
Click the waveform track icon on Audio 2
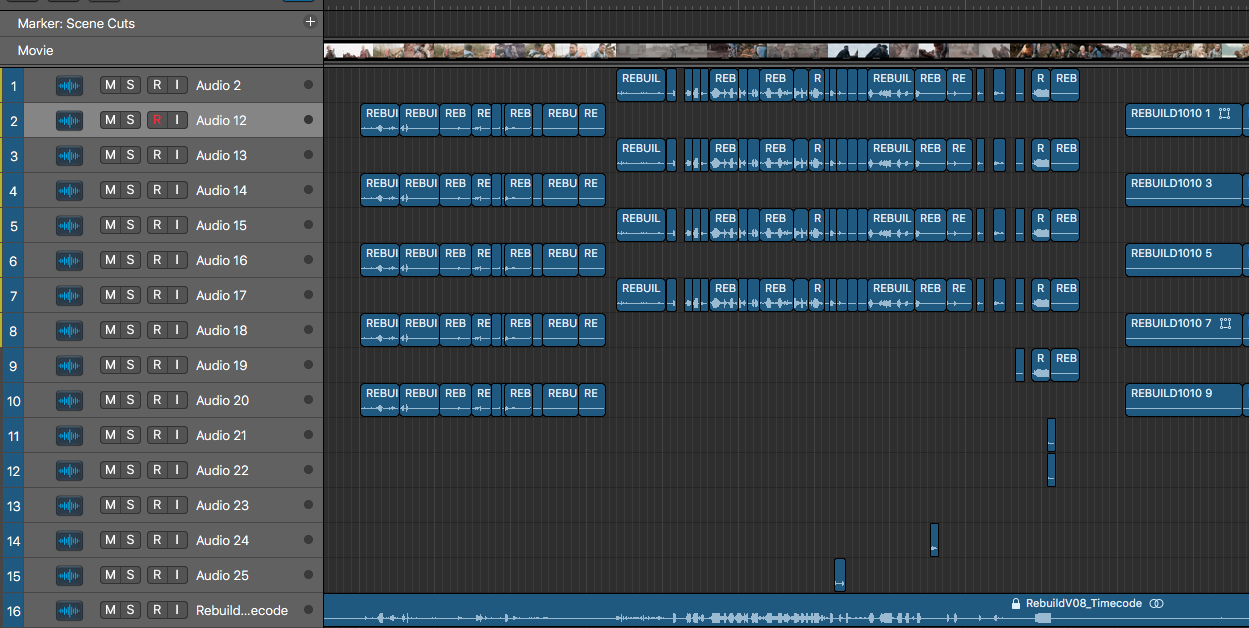pos(68,85)
